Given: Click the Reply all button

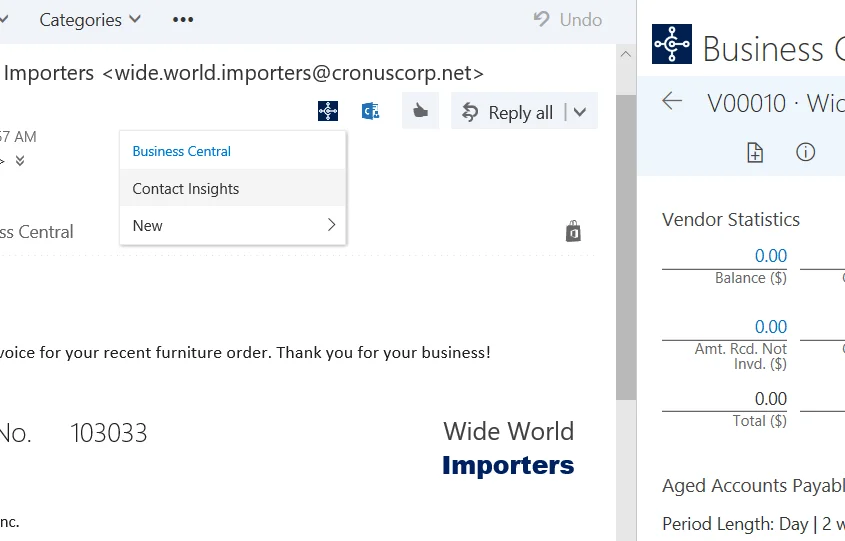Looking at the screenshot, I should (x=508, y=113).
